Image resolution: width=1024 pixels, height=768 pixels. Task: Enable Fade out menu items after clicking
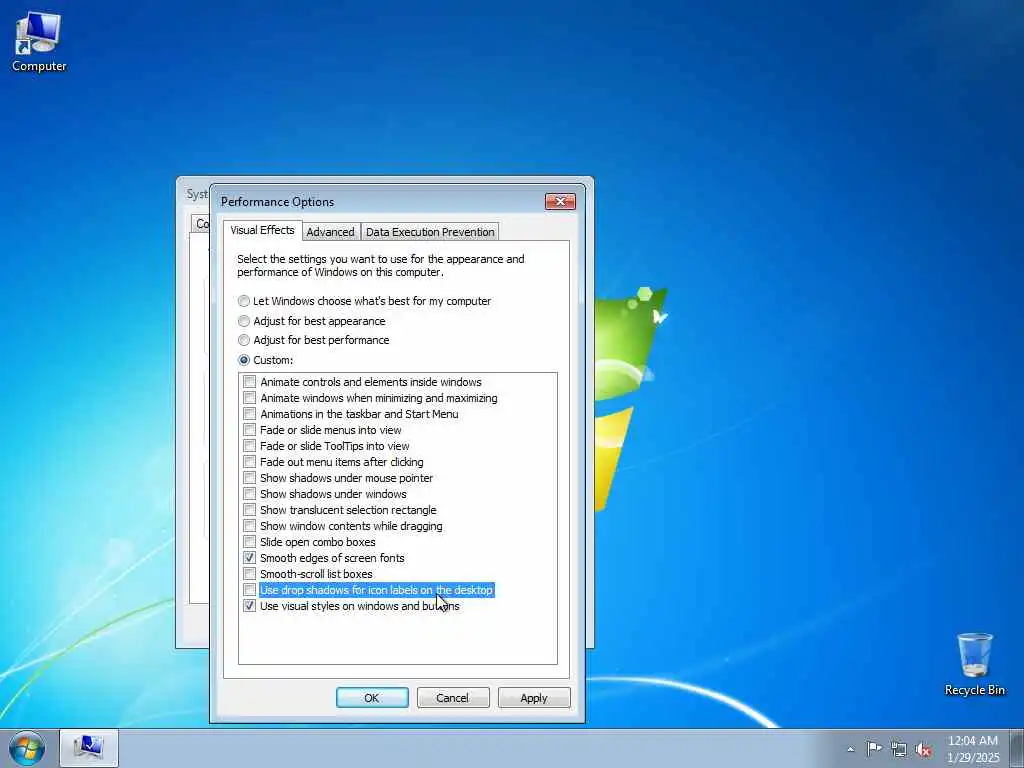click(249, 462)
